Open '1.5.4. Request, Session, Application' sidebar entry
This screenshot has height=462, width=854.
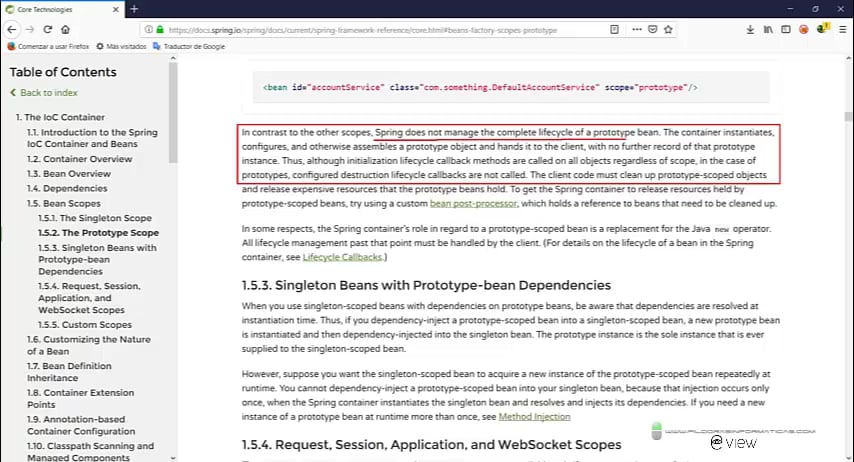[89, 298]
